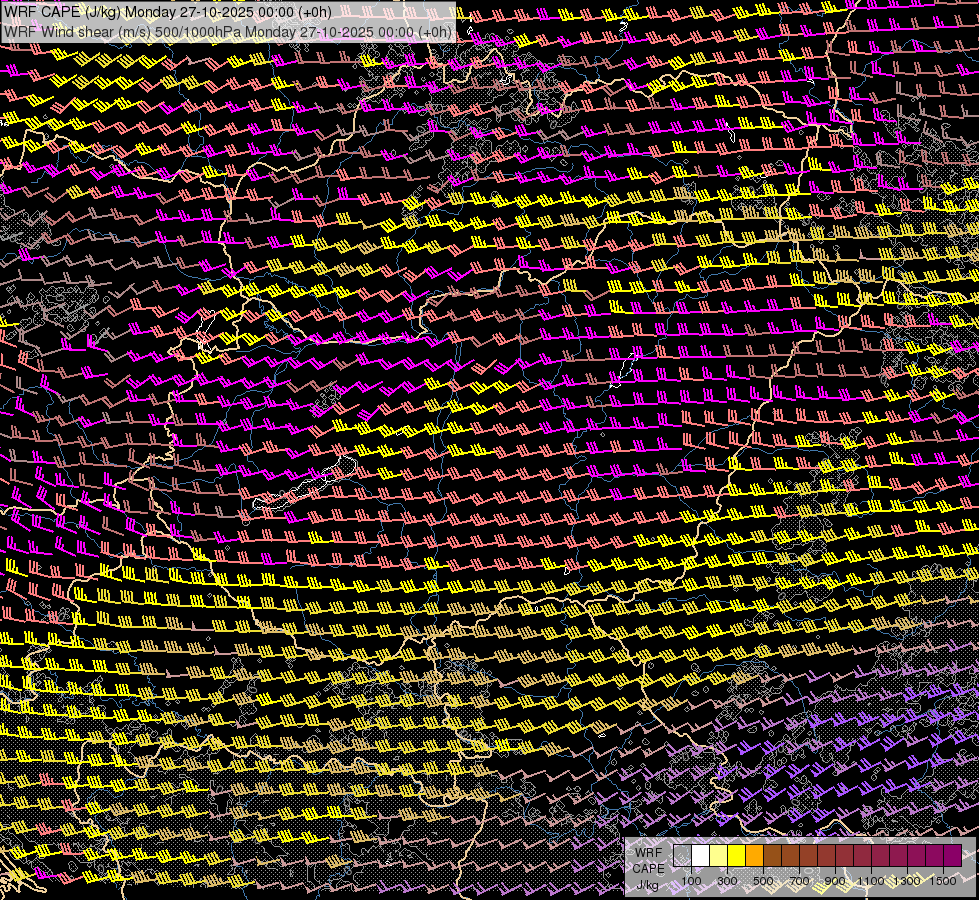Screen dimensions: 979x900
Task: Click the 1500 legend scale label
Action: point(943,880)
